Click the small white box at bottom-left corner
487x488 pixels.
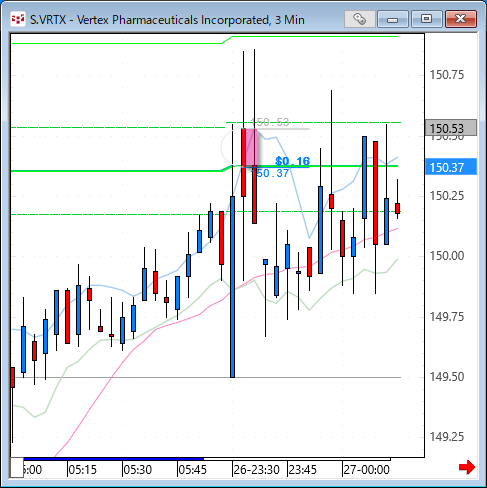17,468
